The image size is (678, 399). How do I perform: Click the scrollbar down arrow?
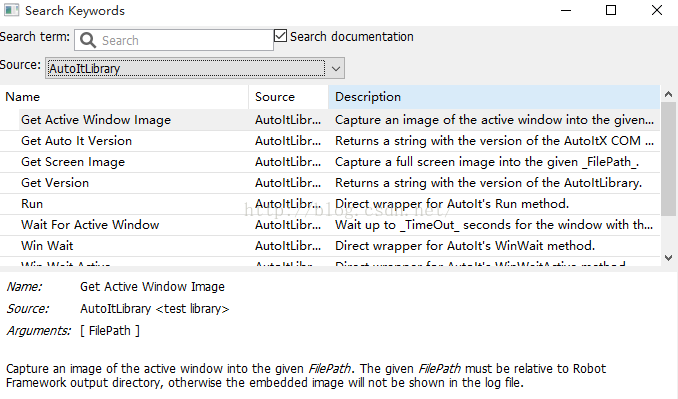tap(668, 258)
